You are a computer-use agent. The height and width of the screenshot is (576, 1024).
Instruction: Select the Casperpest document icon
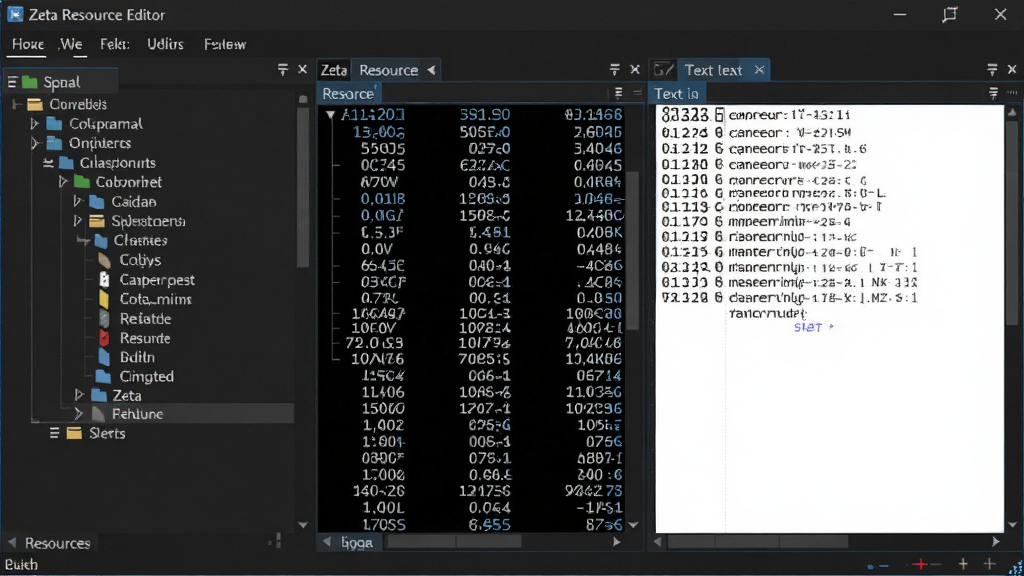tap(104, 280)
